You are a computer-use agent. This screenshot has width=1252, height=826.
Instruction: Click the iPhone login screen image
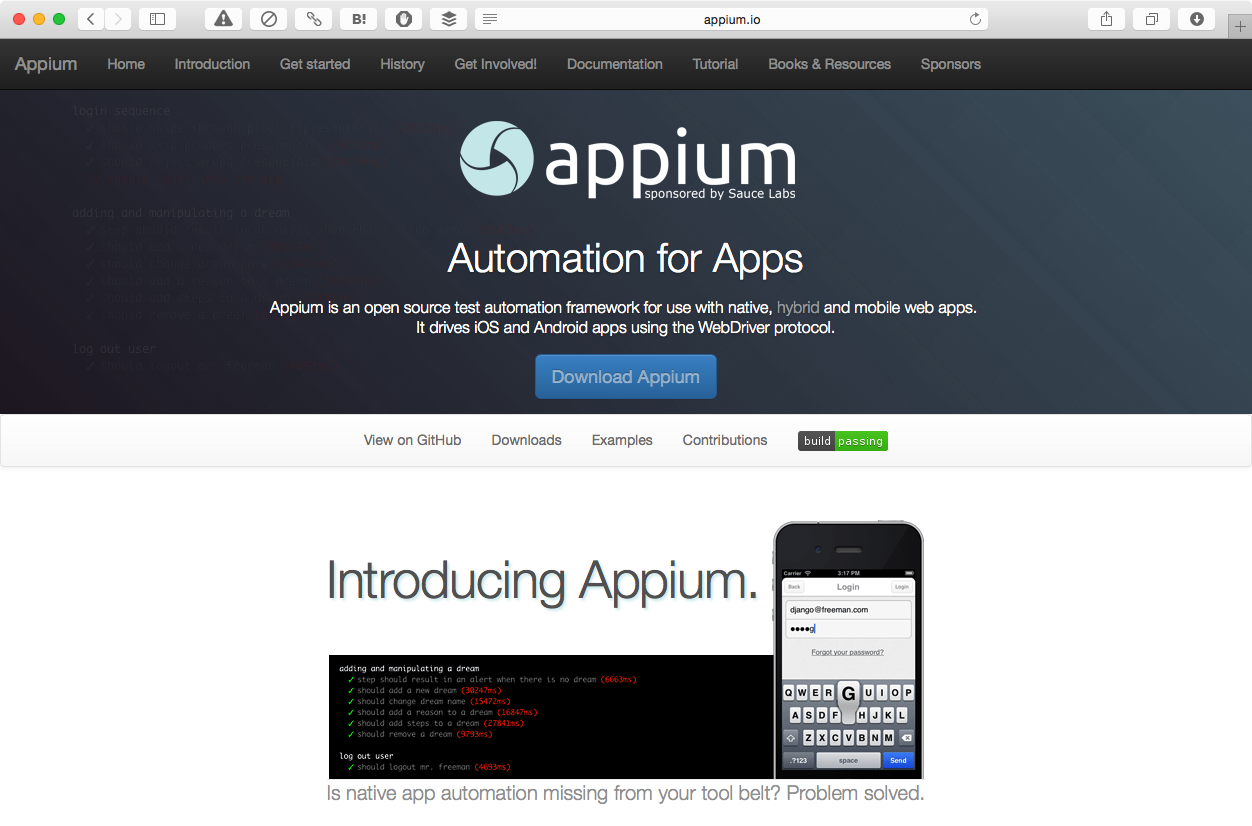pos(848,650)
